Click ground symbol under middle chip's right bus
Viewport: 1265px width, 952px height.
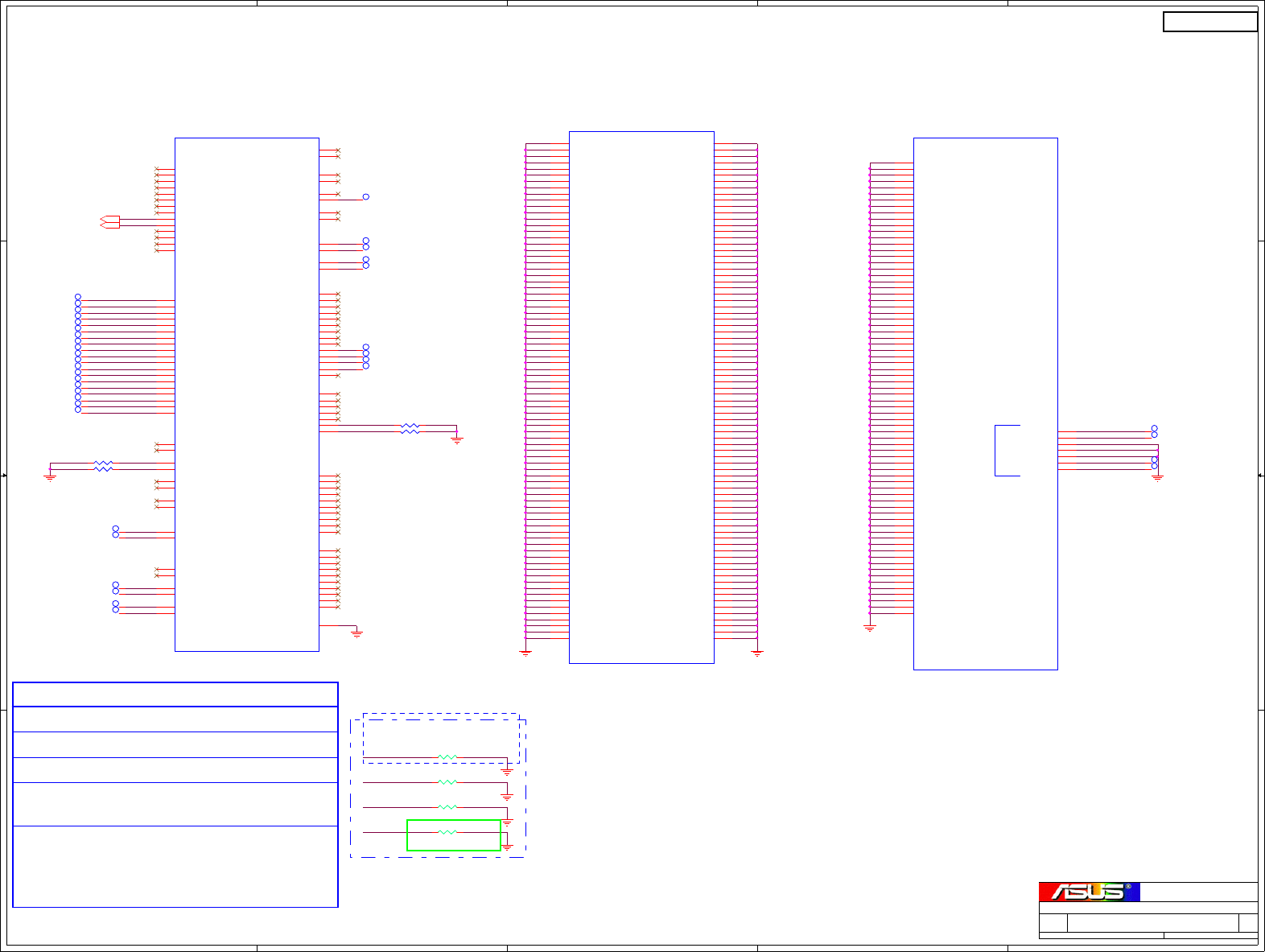tap(757, 653)
